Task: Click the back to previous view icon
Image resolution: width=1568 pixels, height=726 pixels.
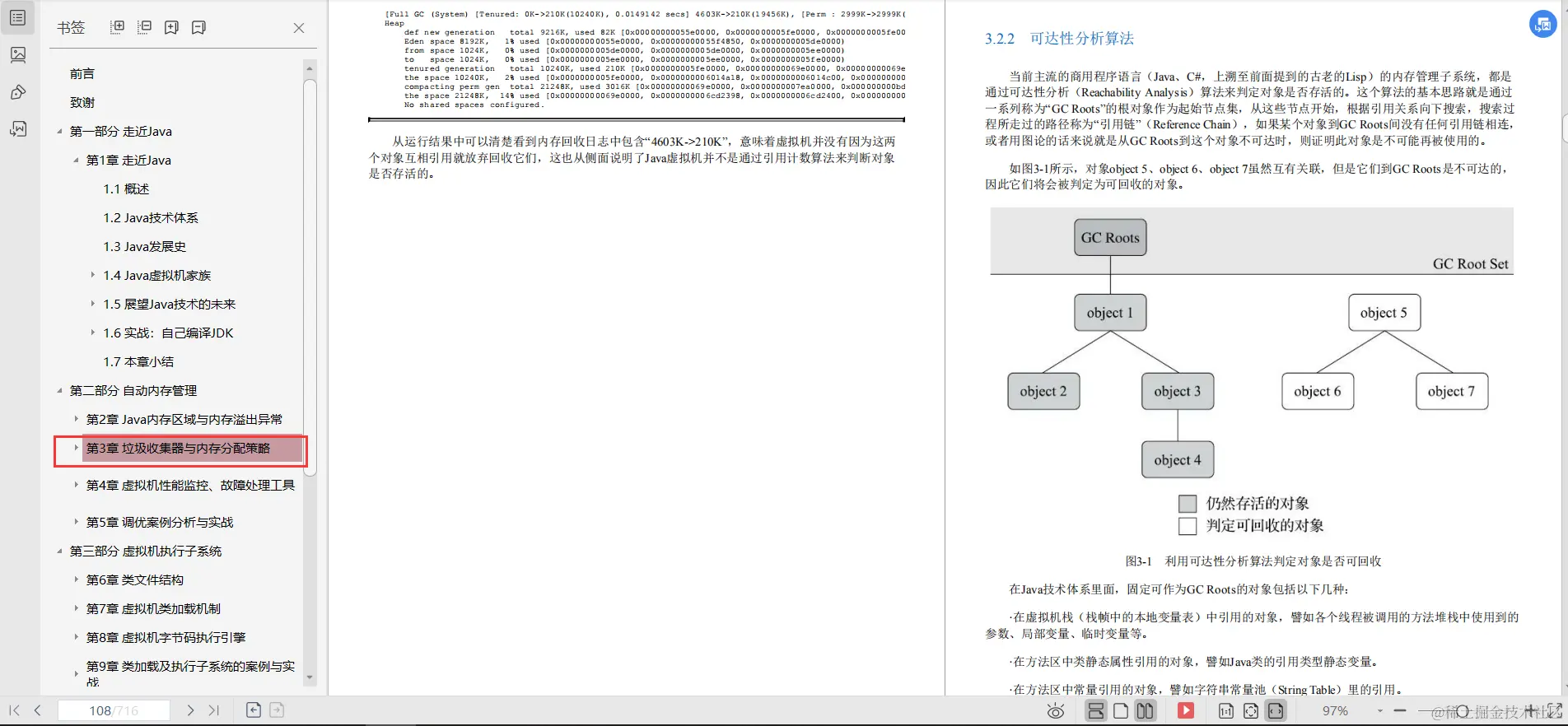Action: click(x=254, y=710)
